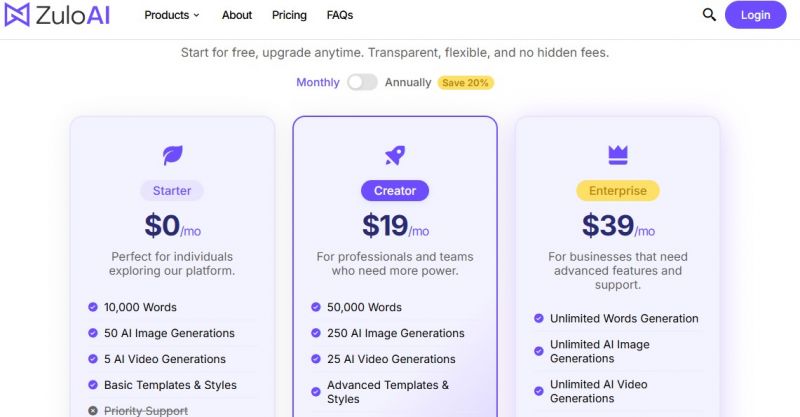Click the '50 AI Image Generations' text

169,333
